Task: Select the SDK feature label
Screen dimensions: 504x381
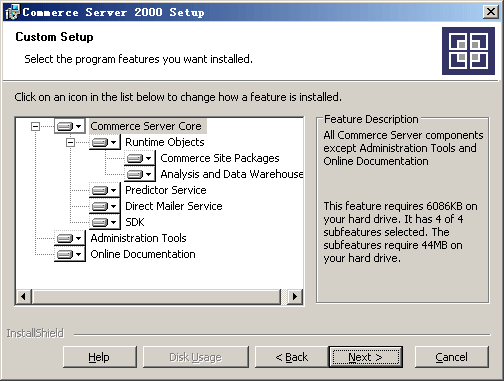Action: [135, 222]
